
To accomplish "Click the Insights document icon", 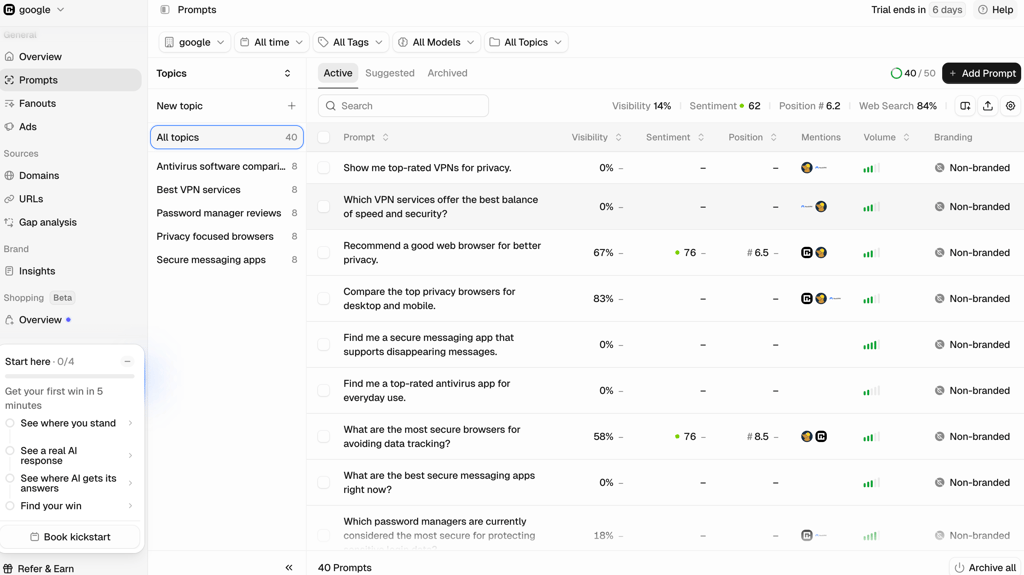I will 9,271.
